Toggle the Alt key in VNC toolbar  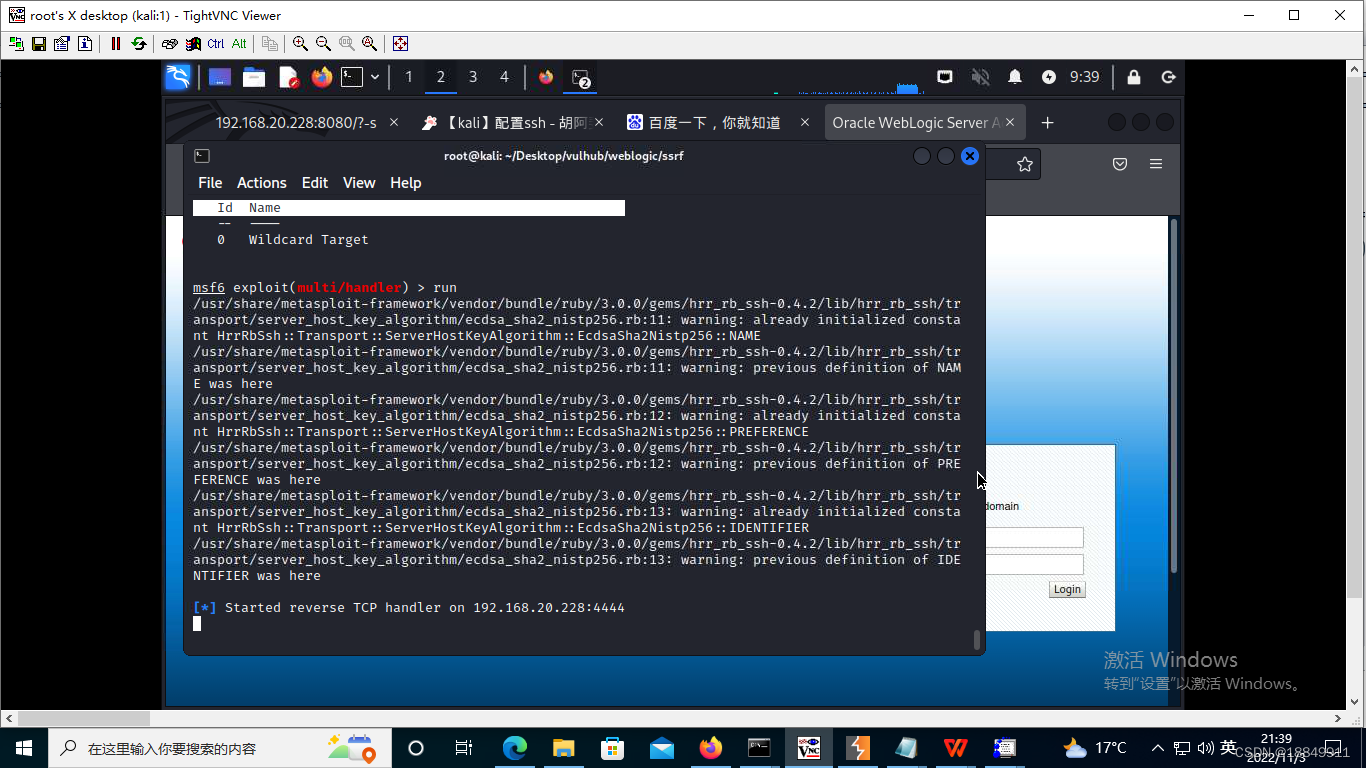click(239, 44)
